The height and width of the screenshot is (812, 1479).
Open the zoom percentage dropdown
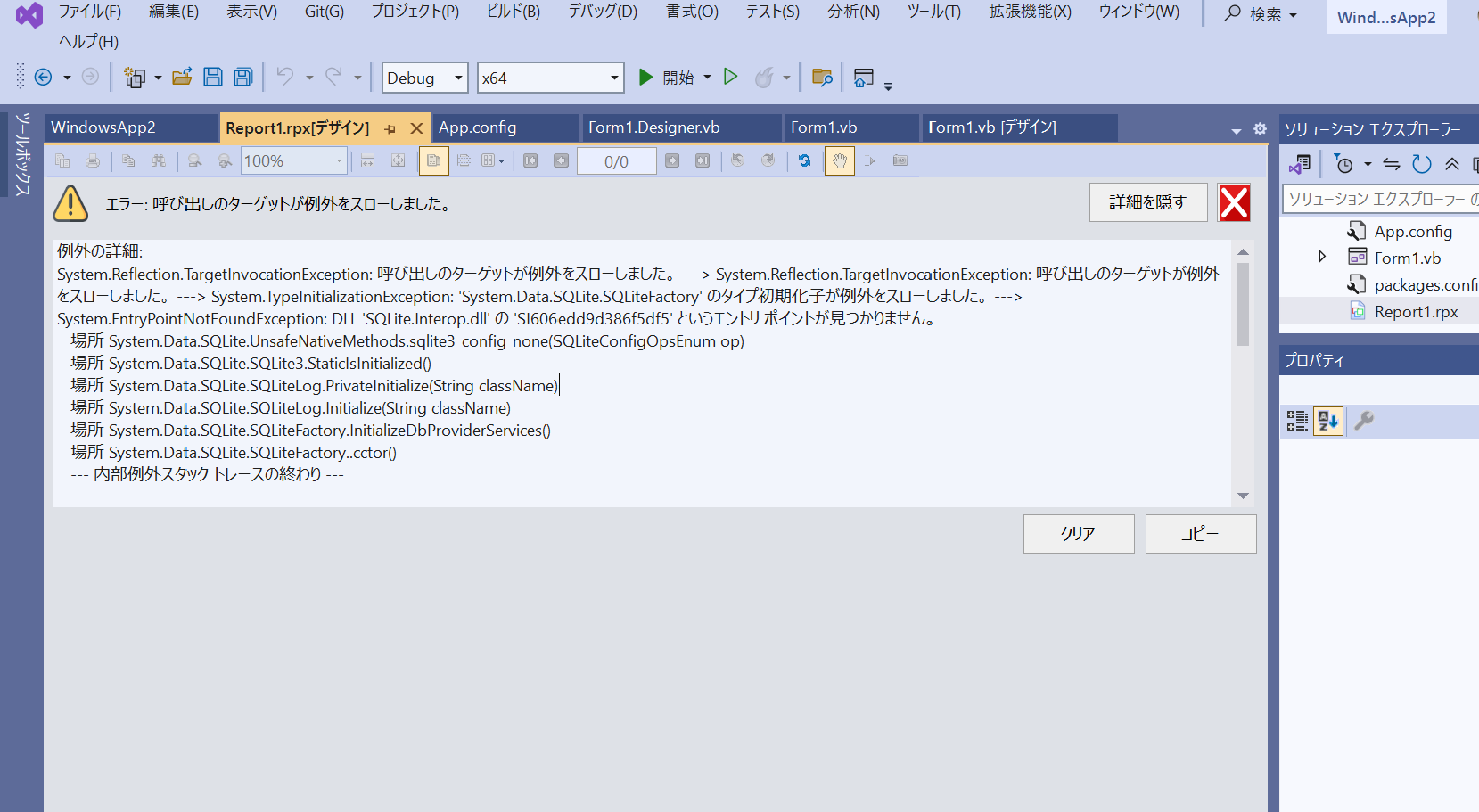337,160
